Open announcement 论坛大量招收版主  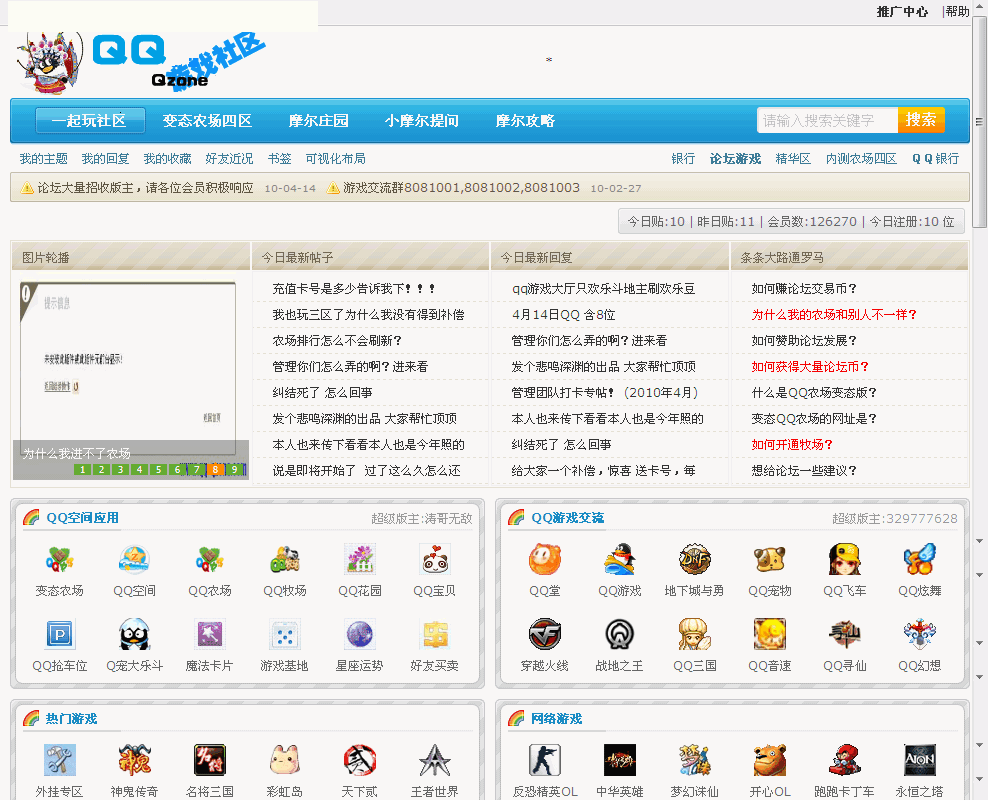[x=145, y=188]
